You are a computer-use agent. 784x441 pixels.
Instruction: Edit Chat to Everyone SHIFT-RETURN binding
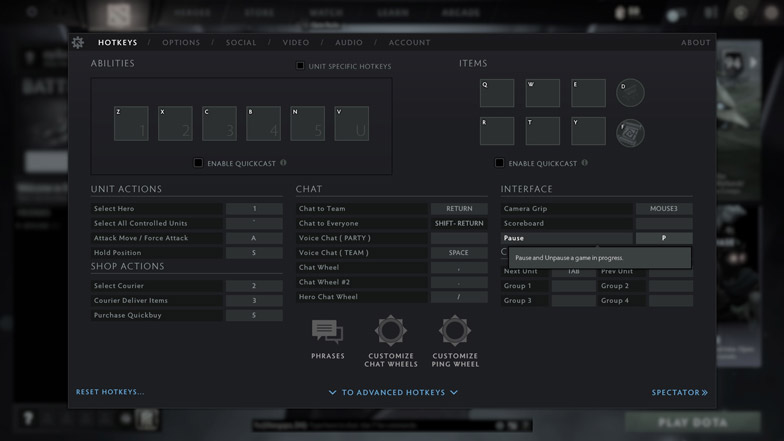[459, 224]
